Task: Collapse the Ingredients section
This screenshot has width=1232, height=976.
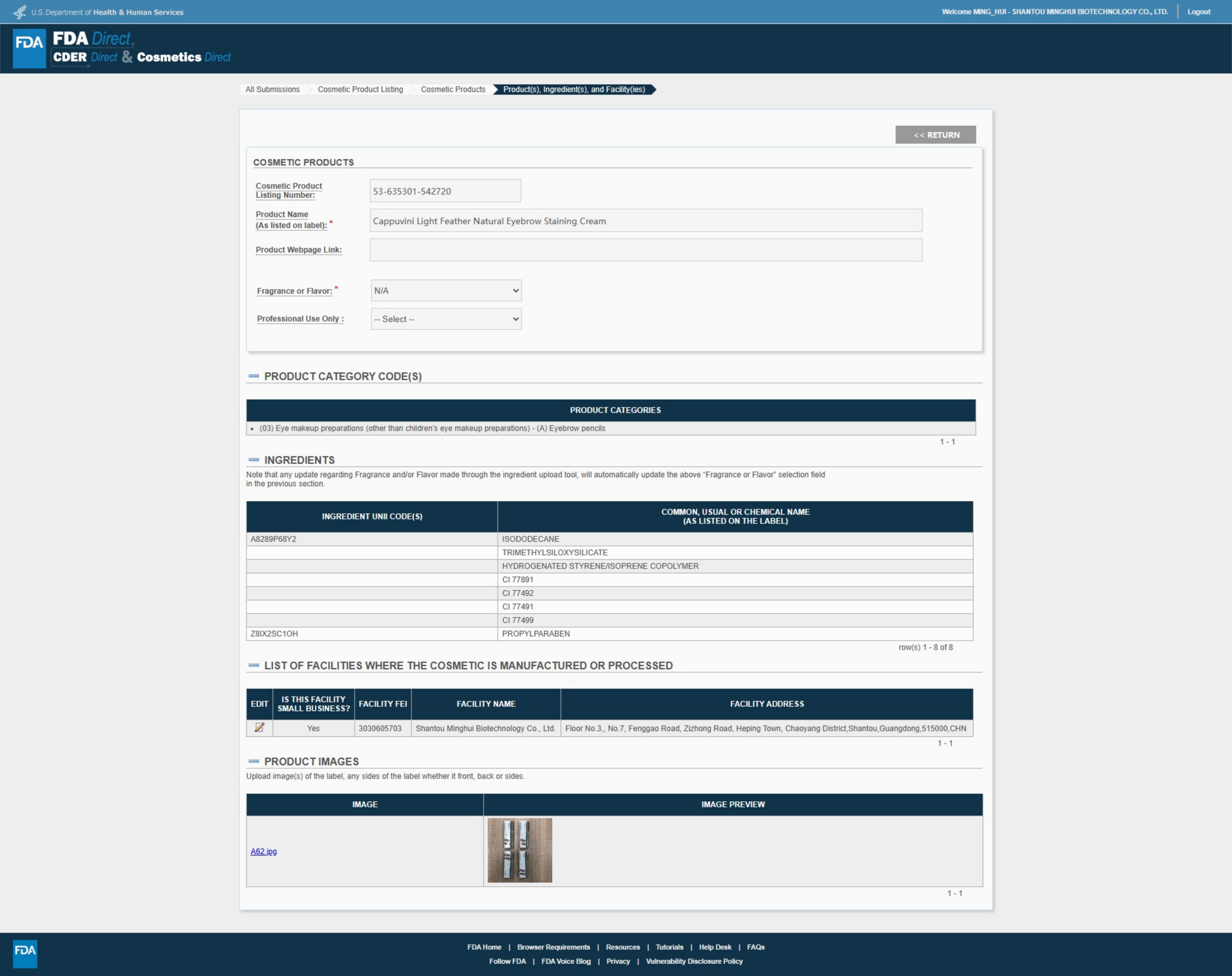Action: pos(254,460)
